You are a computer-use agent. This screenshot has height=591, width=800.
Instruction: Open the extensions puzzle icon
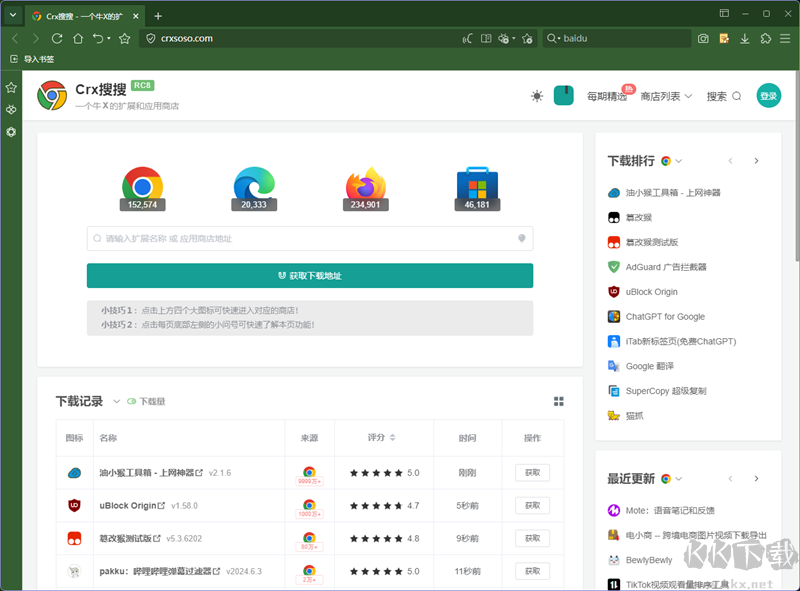pos(766,38)
